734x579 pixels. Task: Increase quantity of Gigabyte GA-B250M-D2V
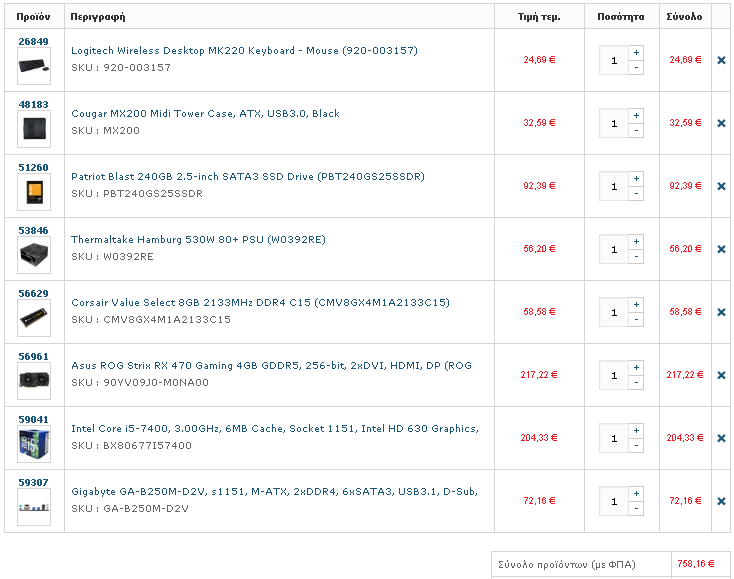[x=636, y=493]
